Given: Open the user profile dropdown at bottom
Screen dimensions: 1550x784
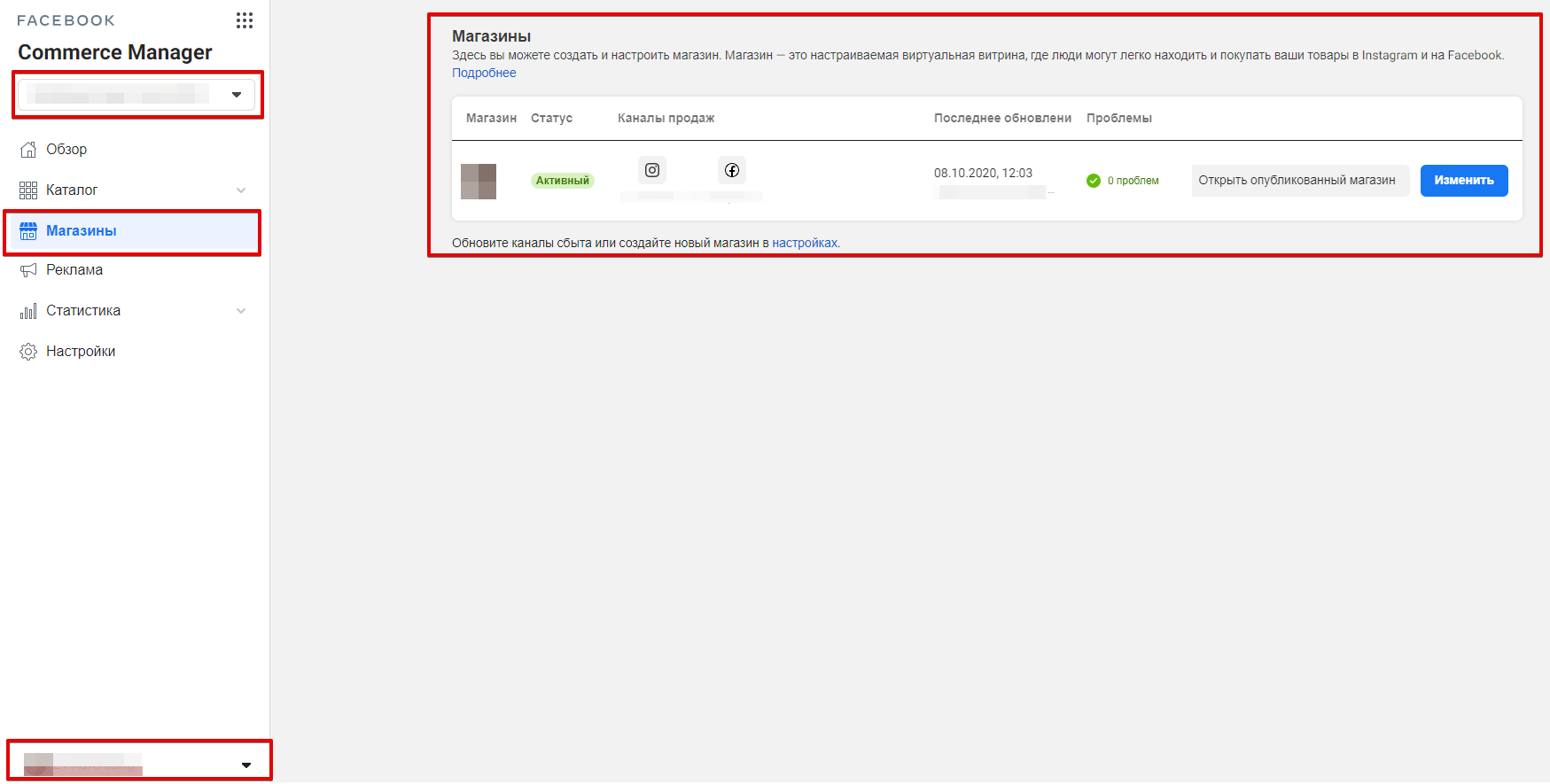Looking at the screenshot, I should point(139,765).
